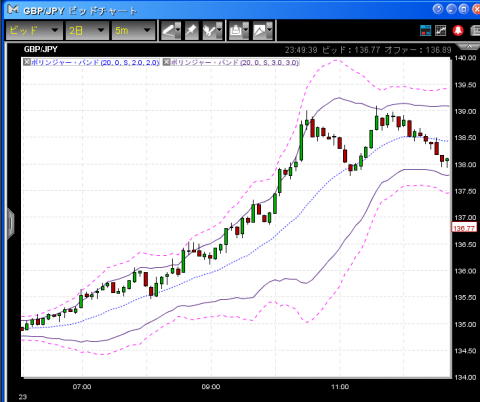Open the ビッド price type dropdown
The height and width of the screenshot is (402, 480).
coord(34,31)
